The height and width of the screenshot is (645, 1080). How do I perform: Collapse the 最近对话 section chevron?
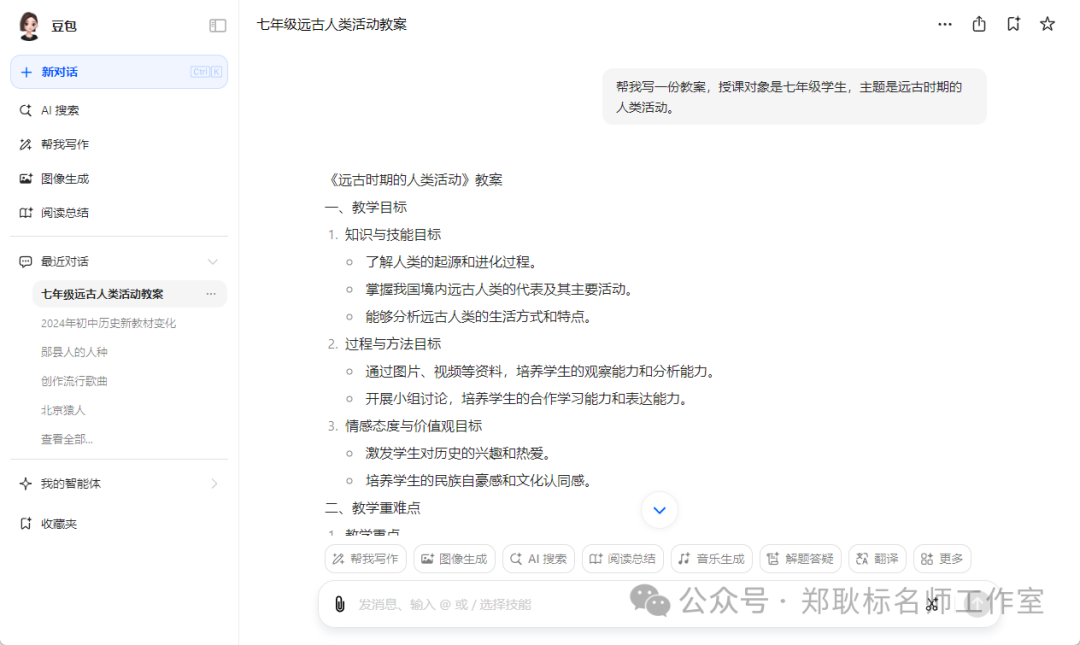[213, 261]
